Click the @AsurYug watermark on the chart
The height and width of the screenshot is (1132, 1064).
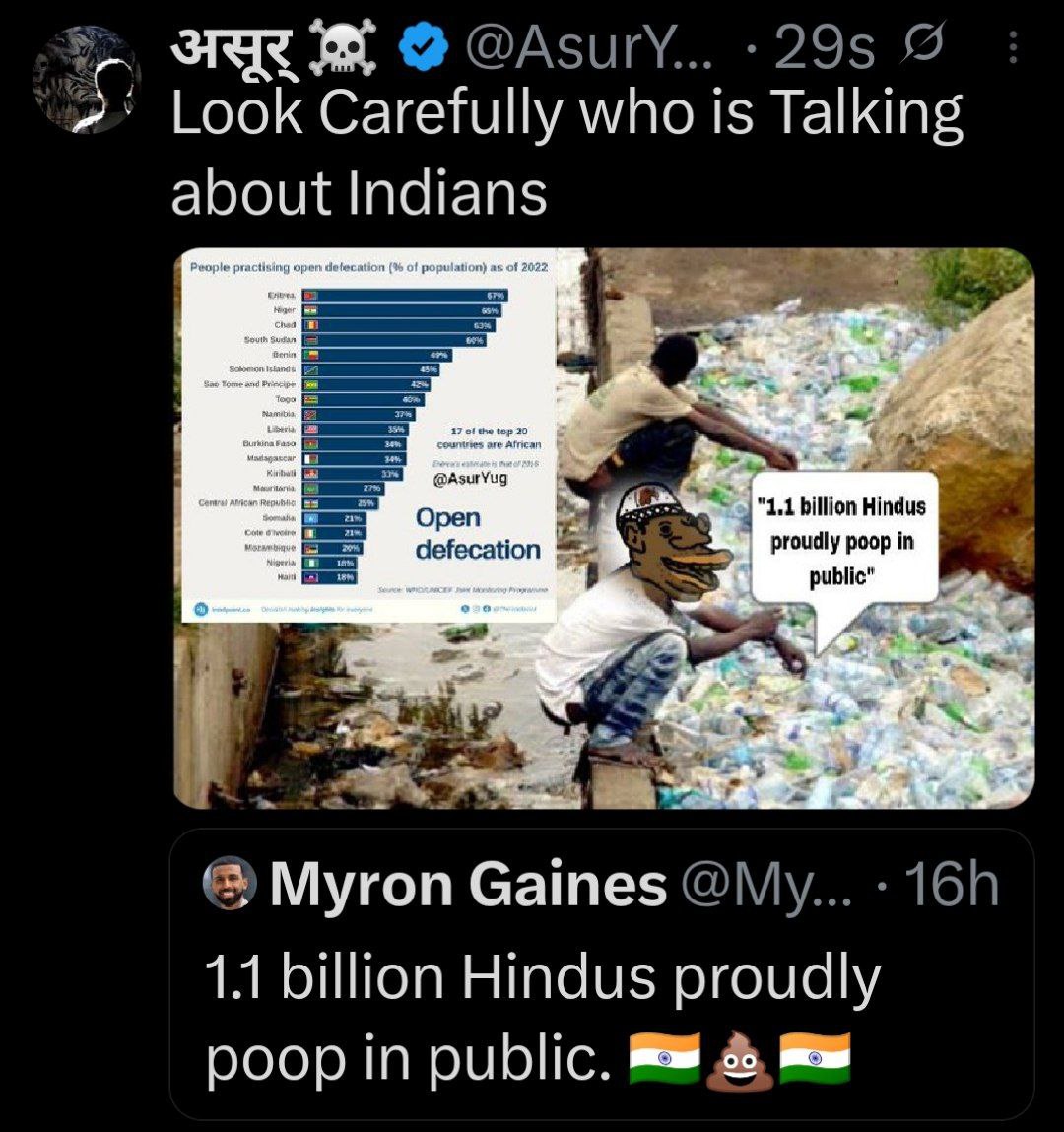point(470,479)
